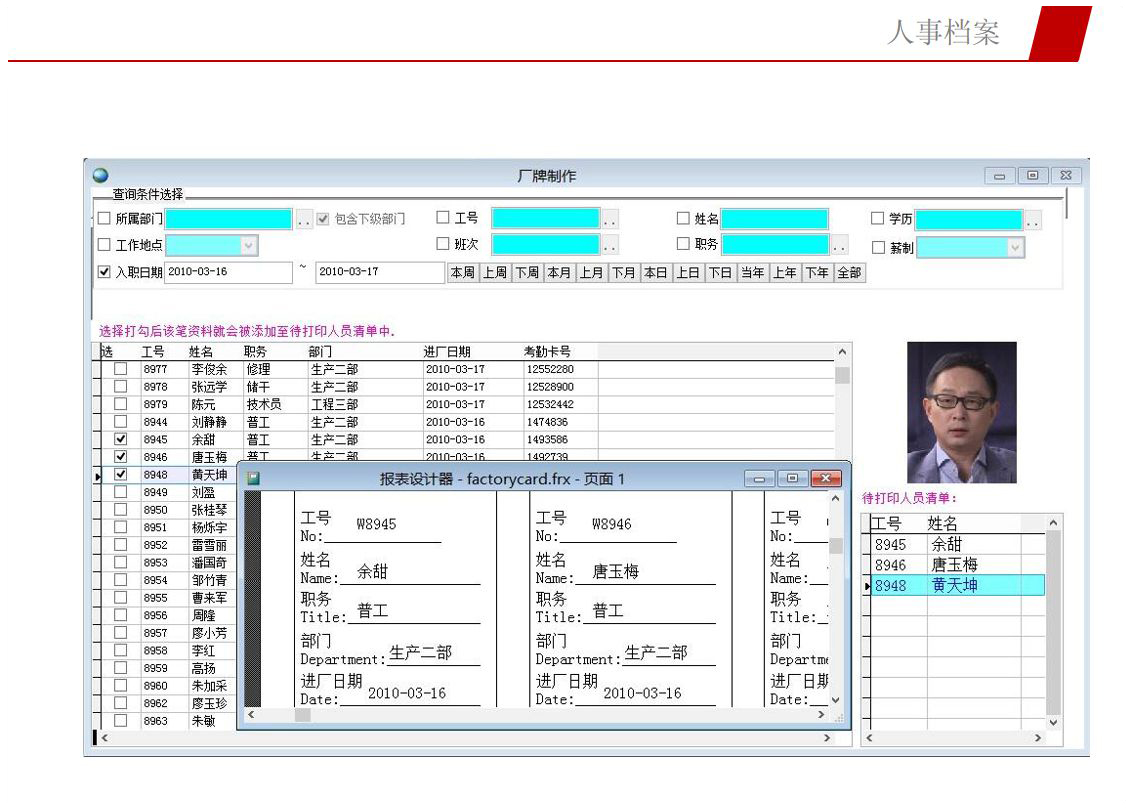Click the 进厂日期 column header
The width and height of the screenshot is (1131, 810).
coord(447,352)
